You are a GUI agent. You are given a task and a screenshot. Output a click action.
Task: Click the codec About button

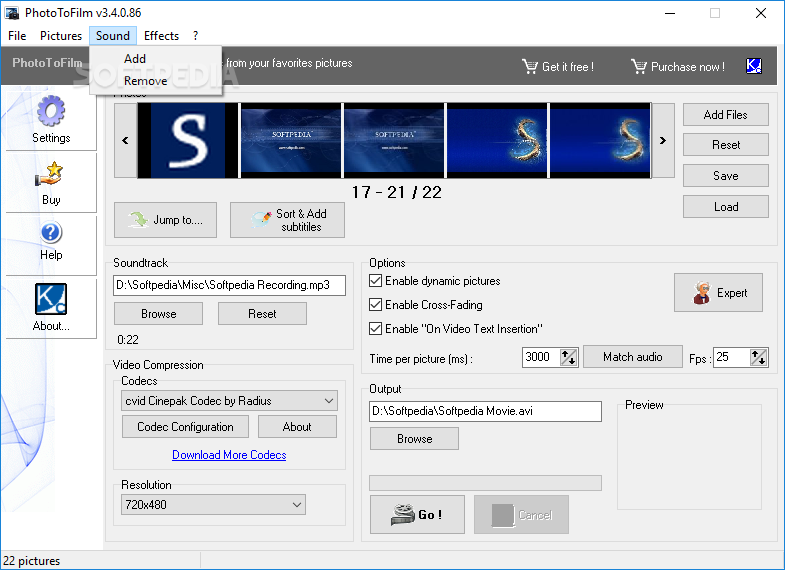pos(297,427)
